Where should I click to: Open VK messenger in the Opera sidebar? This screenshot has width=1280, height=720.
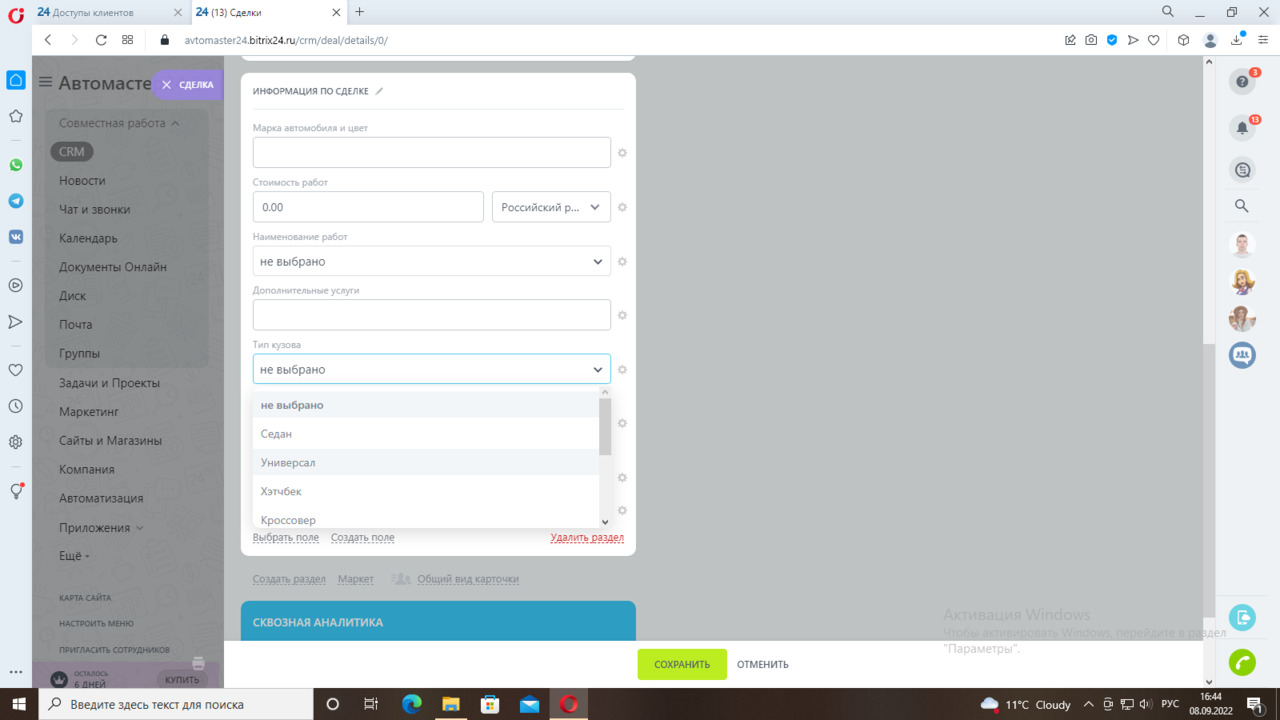[16, 237]
